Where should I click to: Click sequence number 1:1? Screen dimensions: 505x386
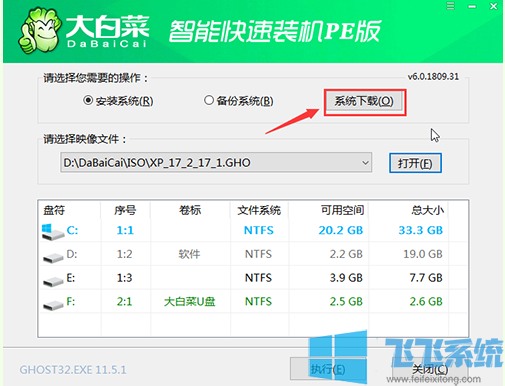point(125,230)
